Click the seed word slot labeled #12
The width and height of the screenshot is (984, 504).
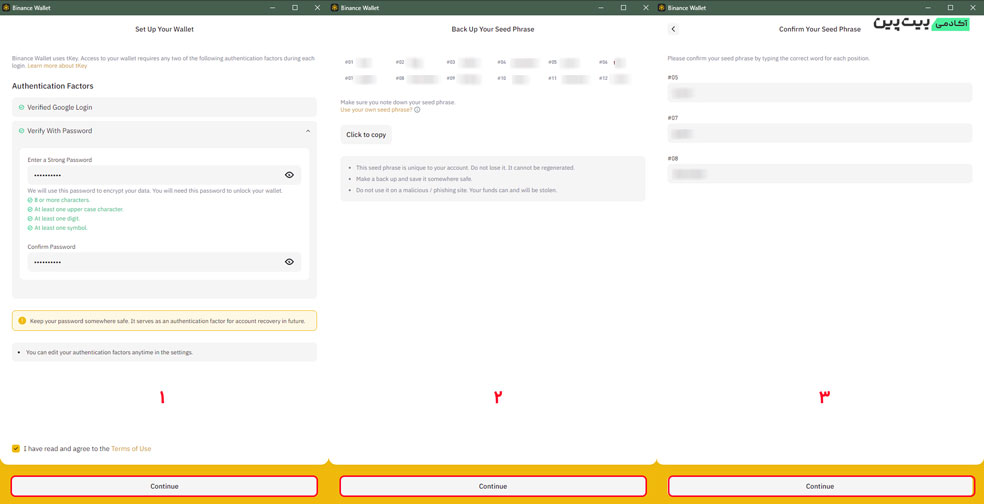[613, 79]
